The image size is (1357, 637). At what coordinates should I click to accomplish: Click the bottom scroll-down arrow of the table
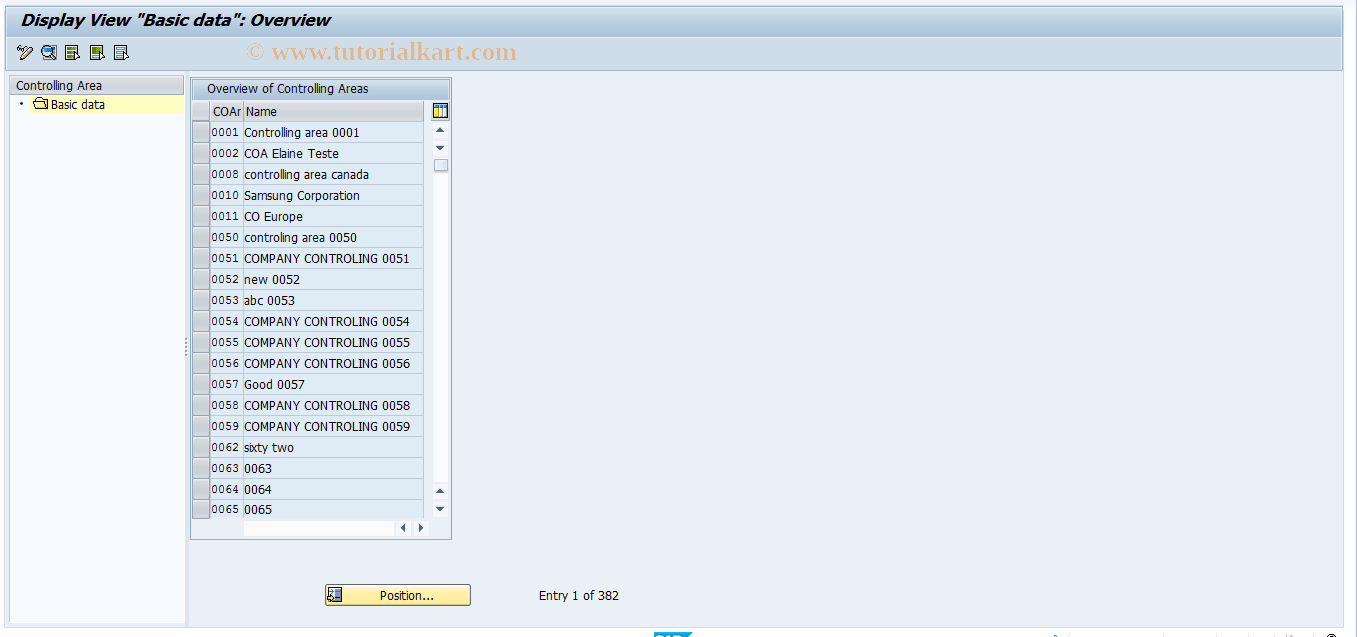coord(440,508)
